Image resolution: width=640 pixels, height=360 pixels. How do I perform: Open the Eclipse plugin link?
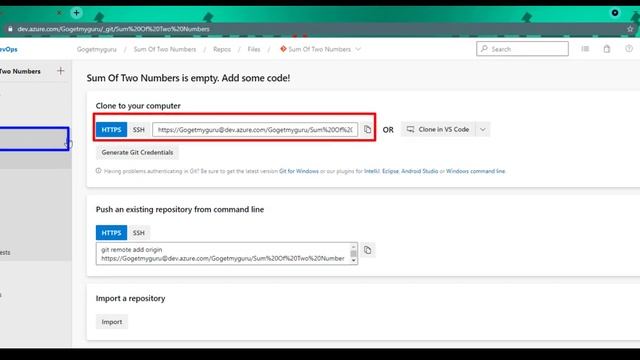point(390,171)
